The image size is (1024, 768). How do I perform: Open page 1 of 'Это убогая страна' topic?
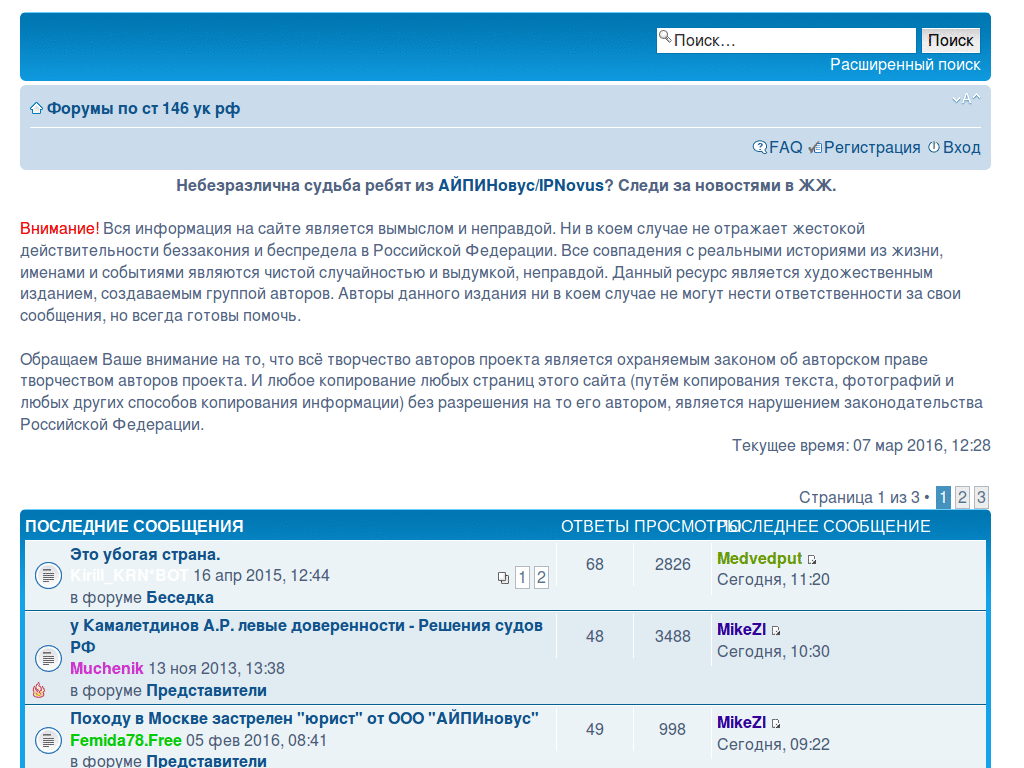tap(522, 577)
